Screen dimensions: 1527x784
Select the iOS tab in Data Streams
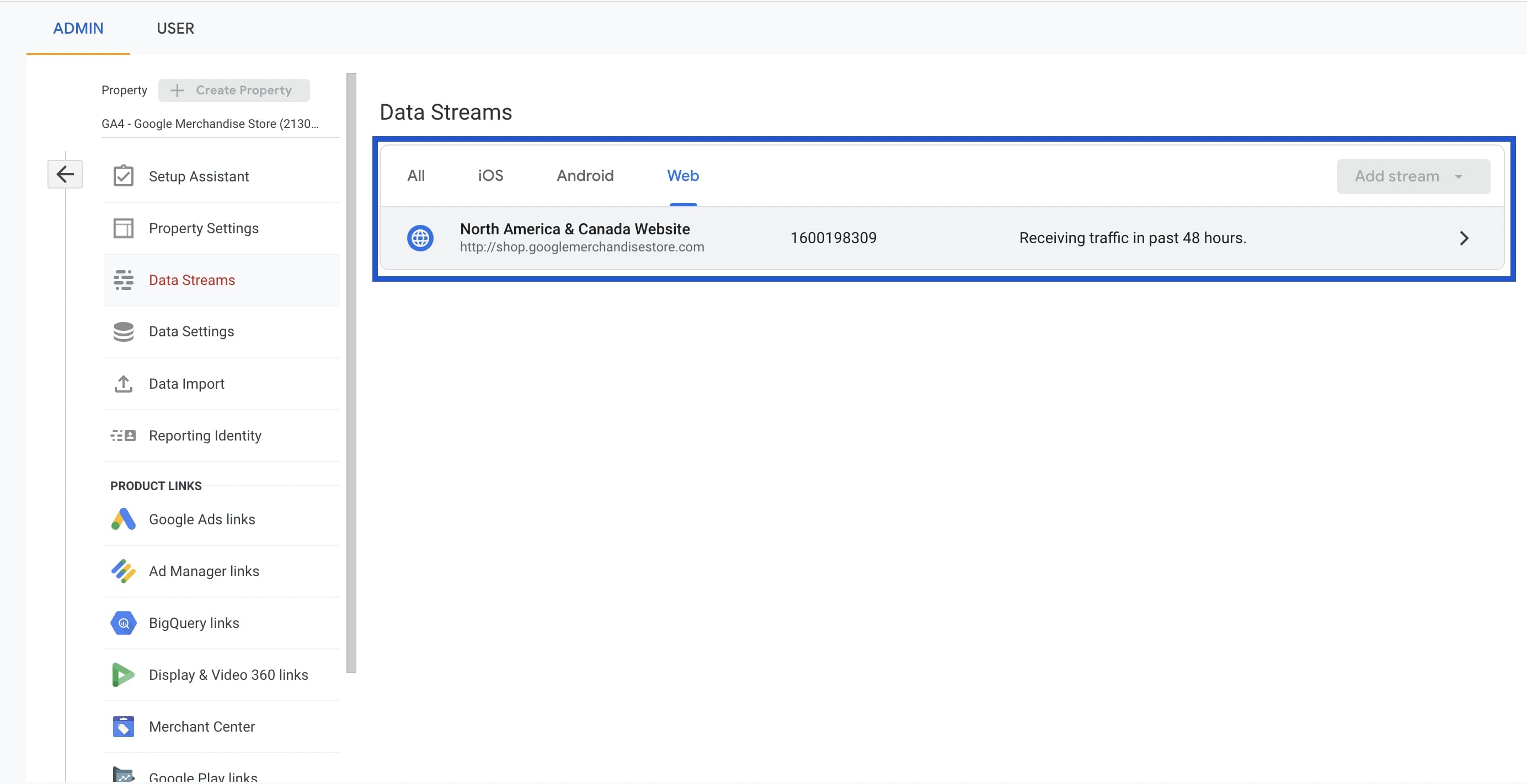491,175
